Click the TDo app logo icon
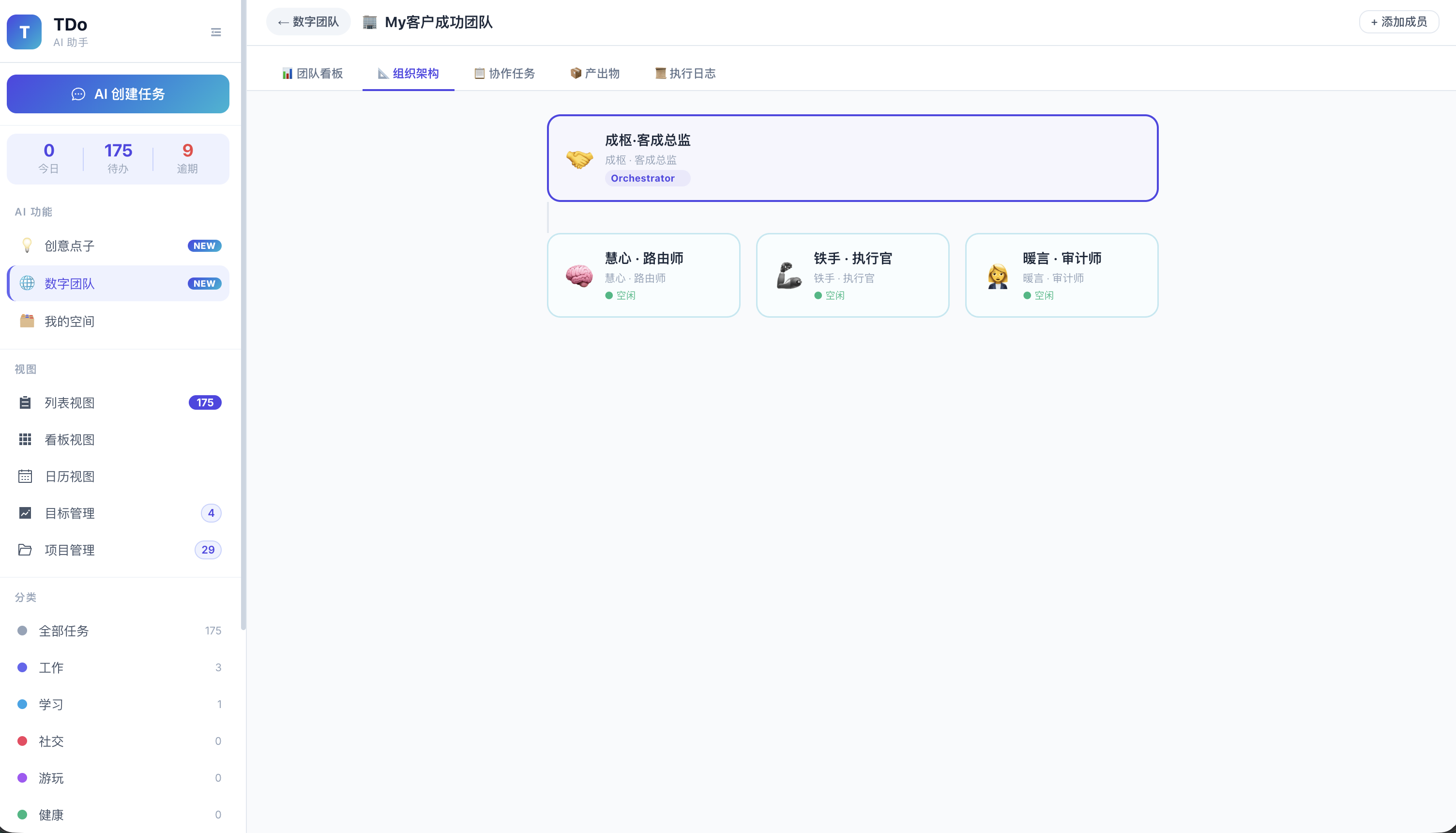1456x833 pixels. pos(24,32)
